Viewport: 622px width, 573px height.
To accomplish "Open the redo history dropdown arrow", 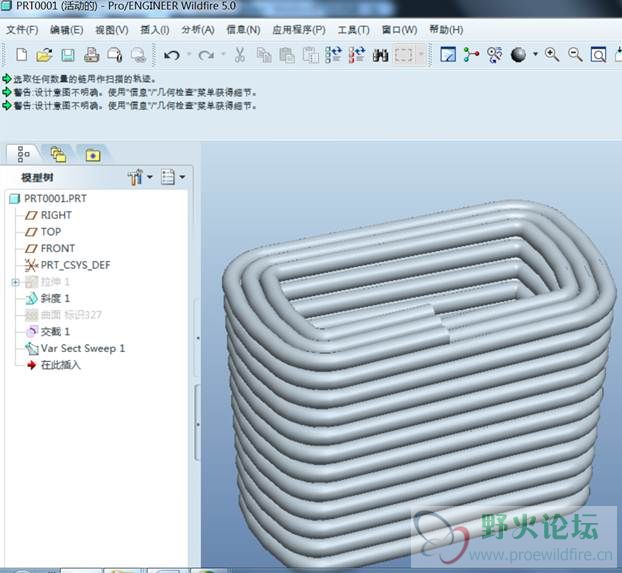I will coord(223,54).
